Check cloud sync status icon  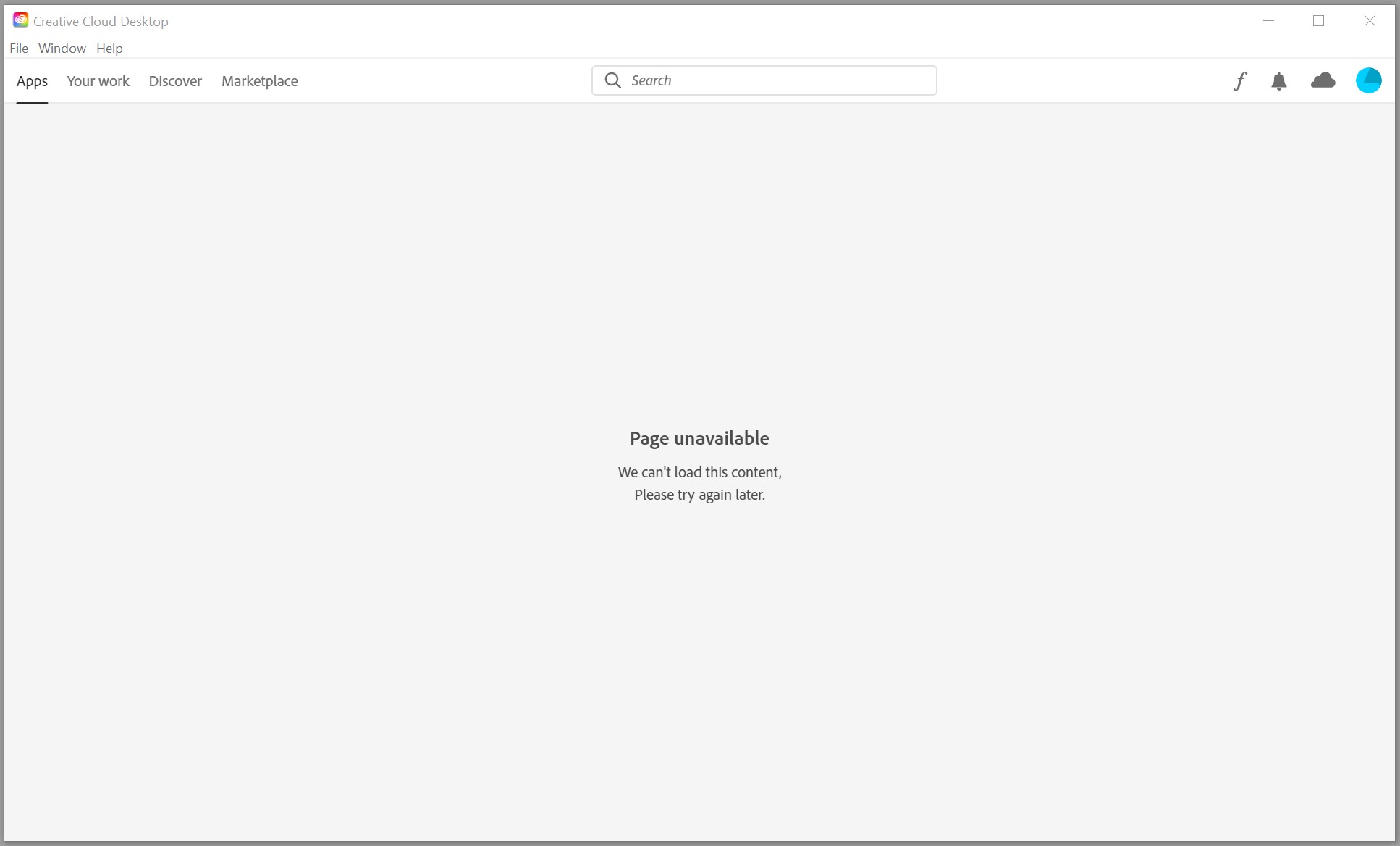[x=1323, y=80]
